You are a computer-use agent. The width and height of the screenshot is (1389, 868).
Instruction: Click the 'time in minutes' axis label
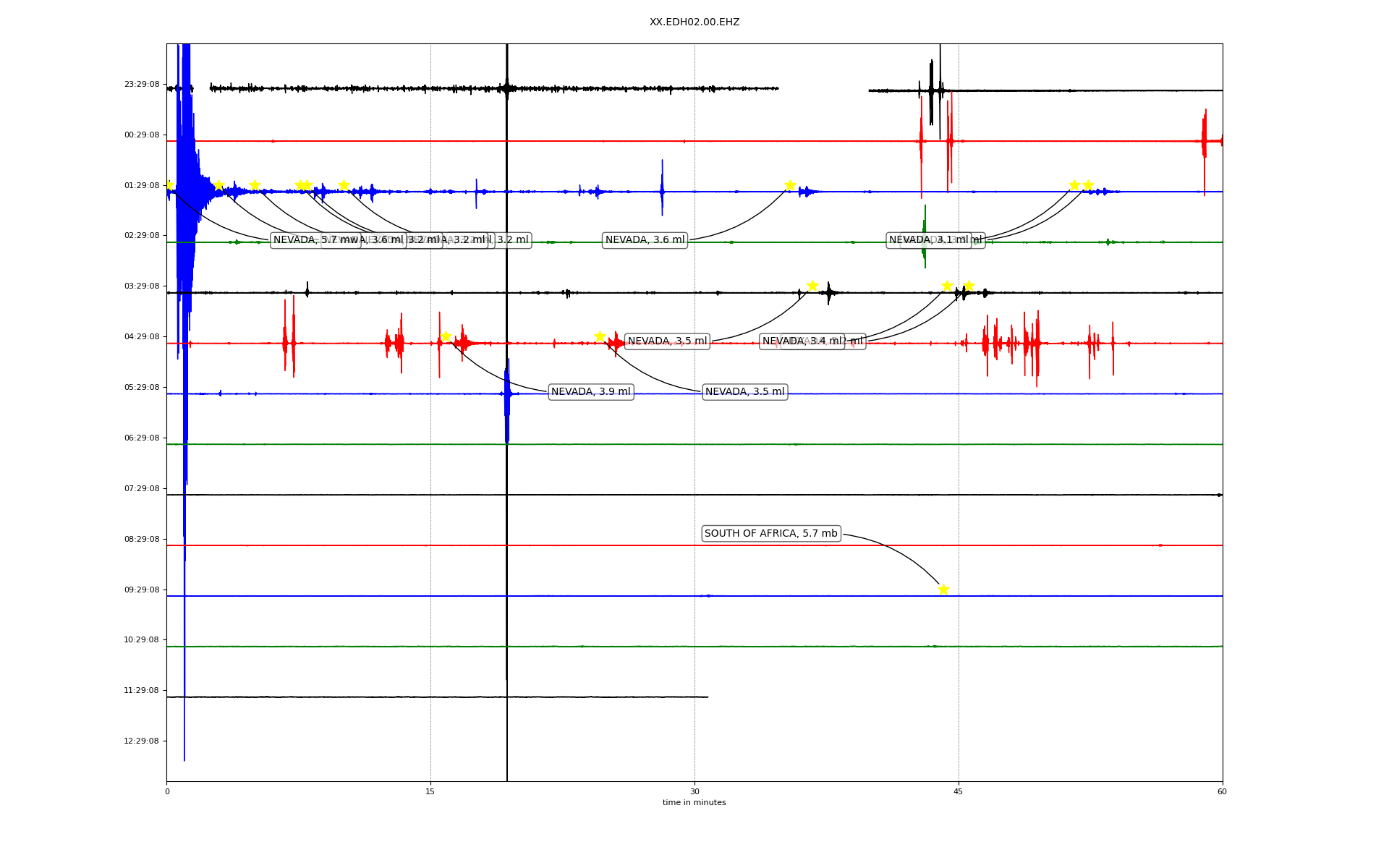[x=694, y=803]
